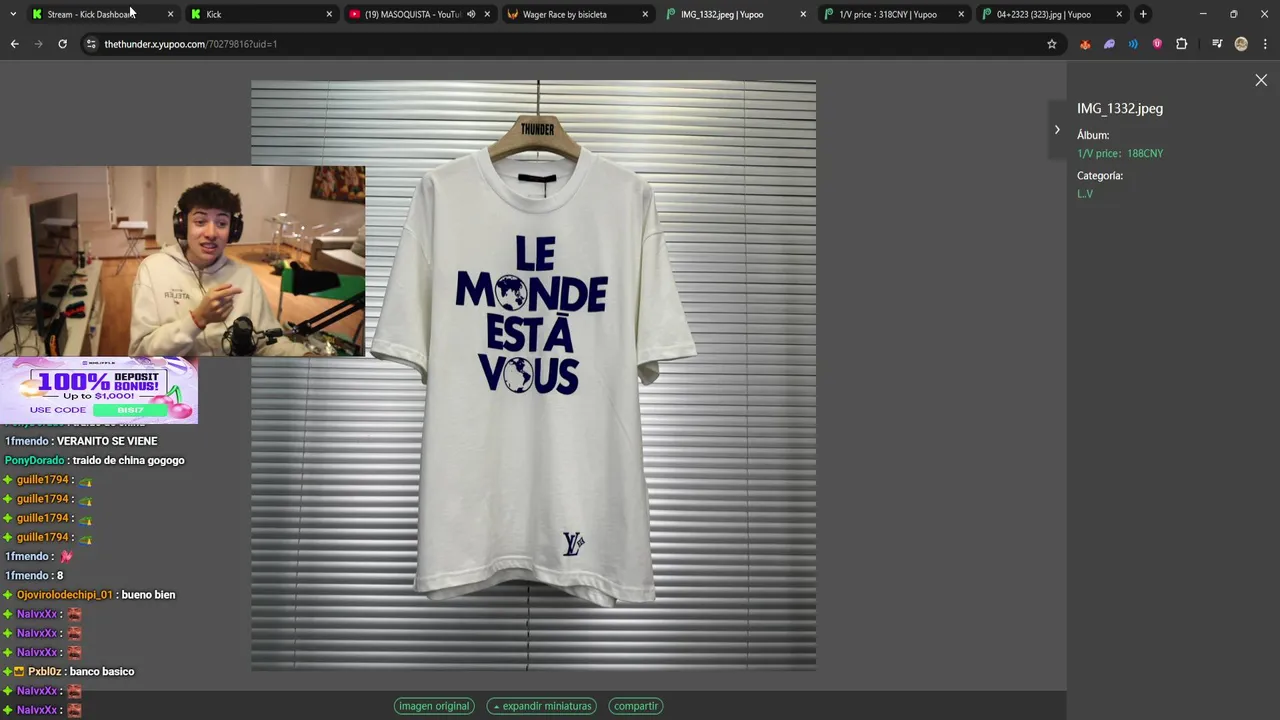
Task: Click the streamer webcam overlay
Action: pyautogui.click(x=182, y=261)
